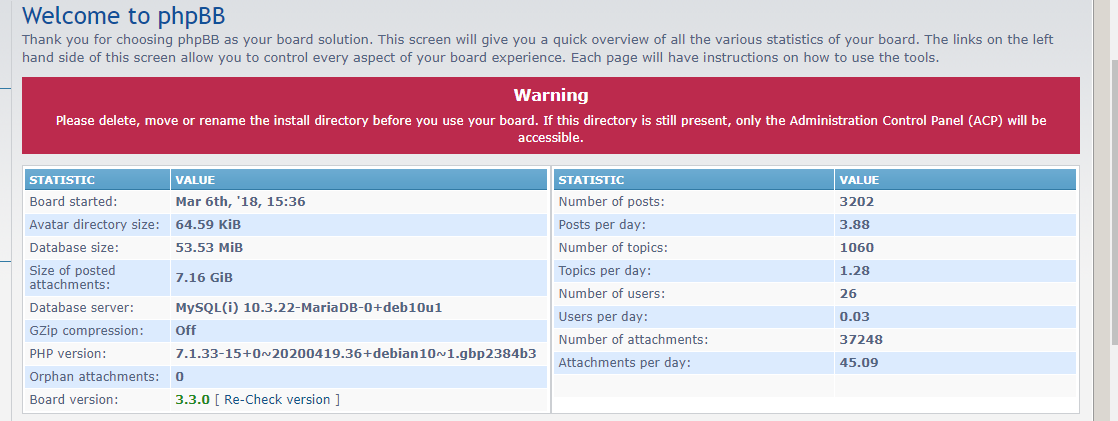This screenshot has width=1118, height=421.
Task: Click the Number of topics value 1060
Action: [x=856, y=247]
